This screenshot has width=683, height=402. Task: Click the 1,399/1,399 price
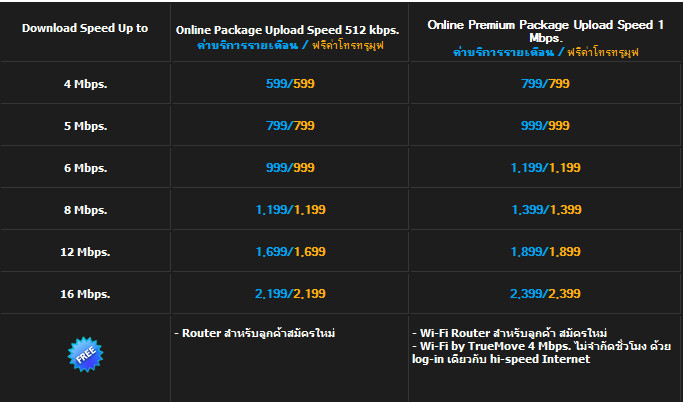tap(545, 210)
